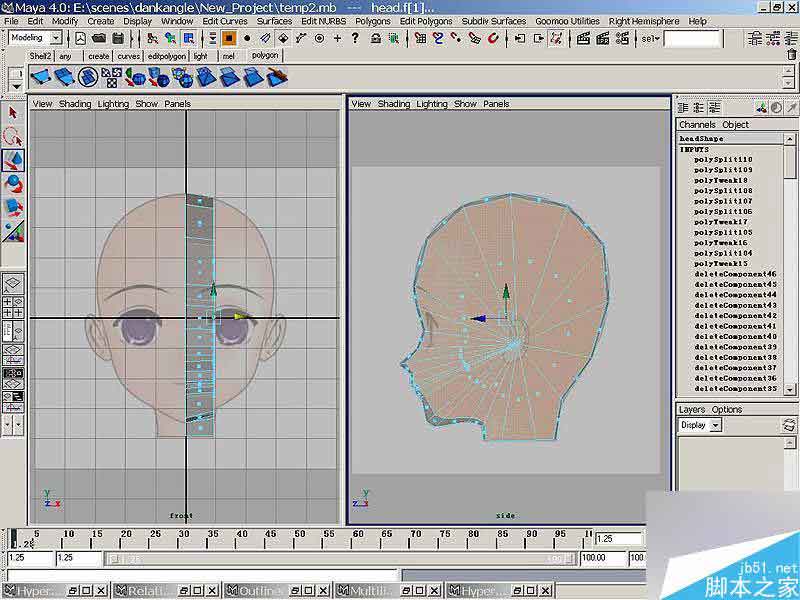Toggle the orange component mode selection button
Image resolution: width=800 pixels, height=600 pixels.
click(x=229, y=38)
